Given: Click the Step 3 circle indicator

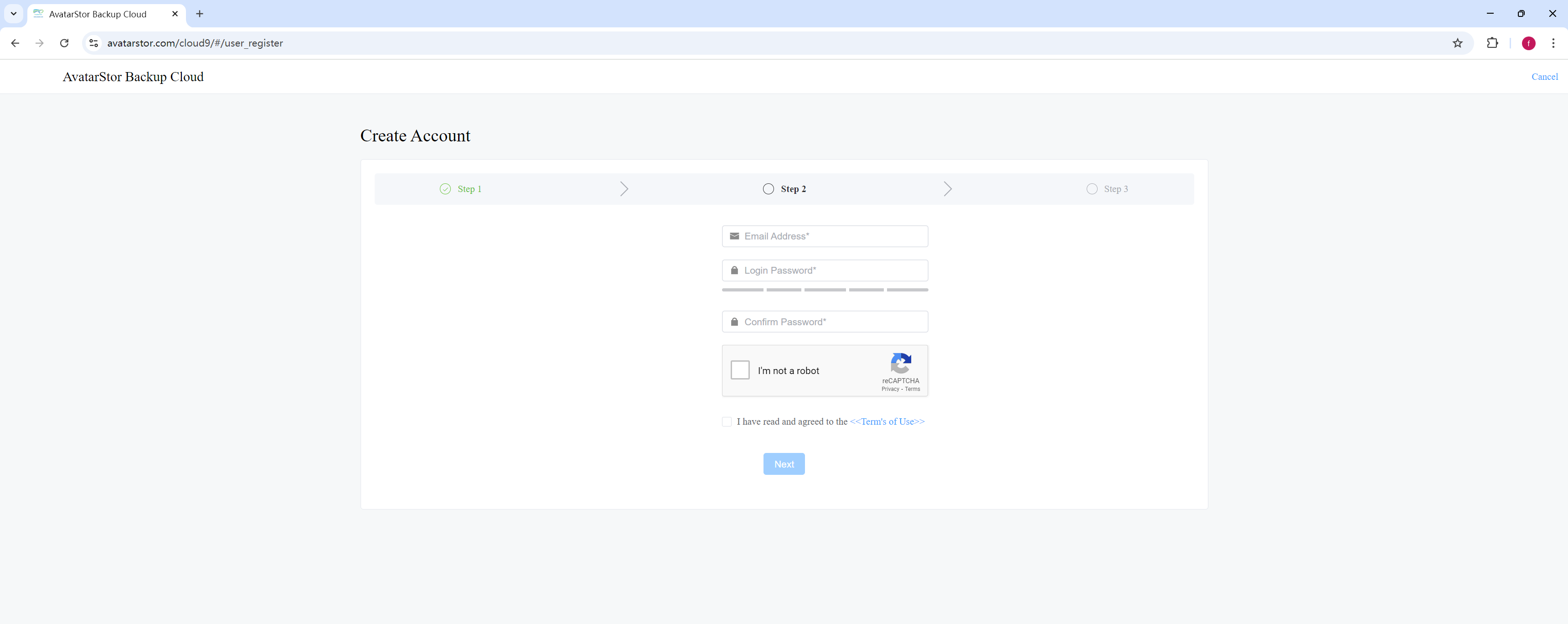Looking at the screenshot, I should 1092,189.
